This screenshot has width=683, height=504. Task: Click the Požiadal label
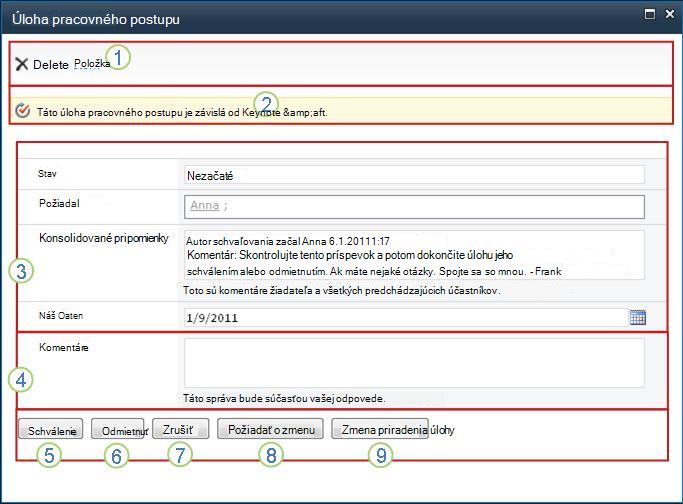[59, 203]
